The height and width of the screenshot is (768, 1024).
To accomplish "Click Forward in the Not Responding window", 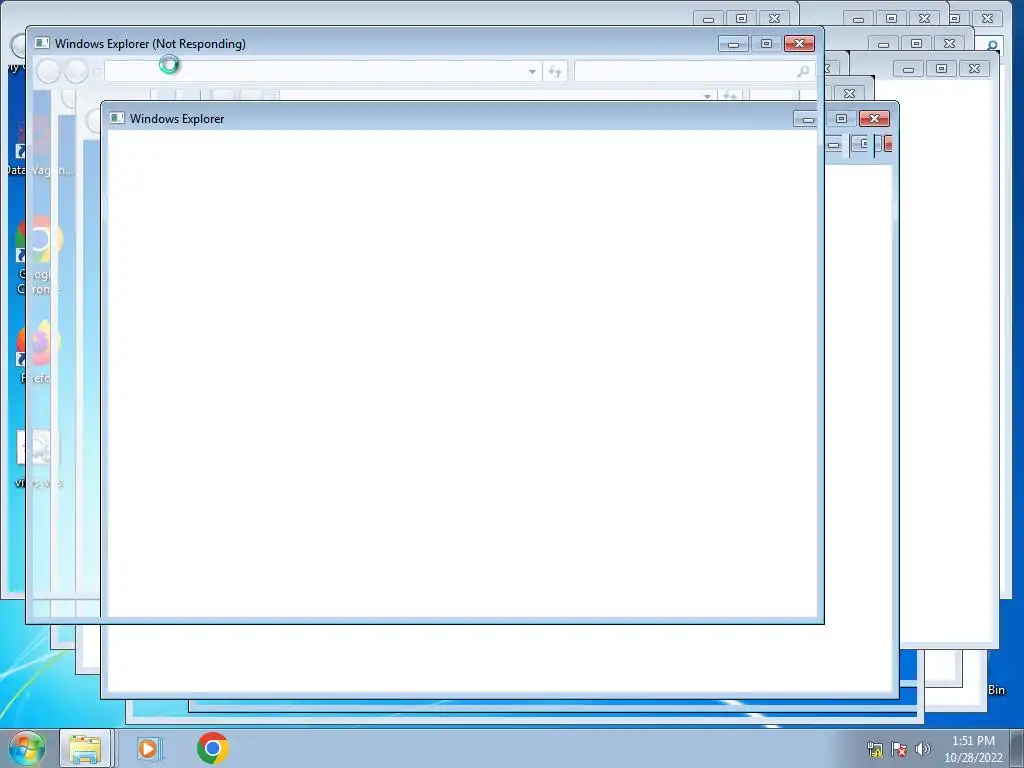I will pyautogui.click(x=76, y=71).
